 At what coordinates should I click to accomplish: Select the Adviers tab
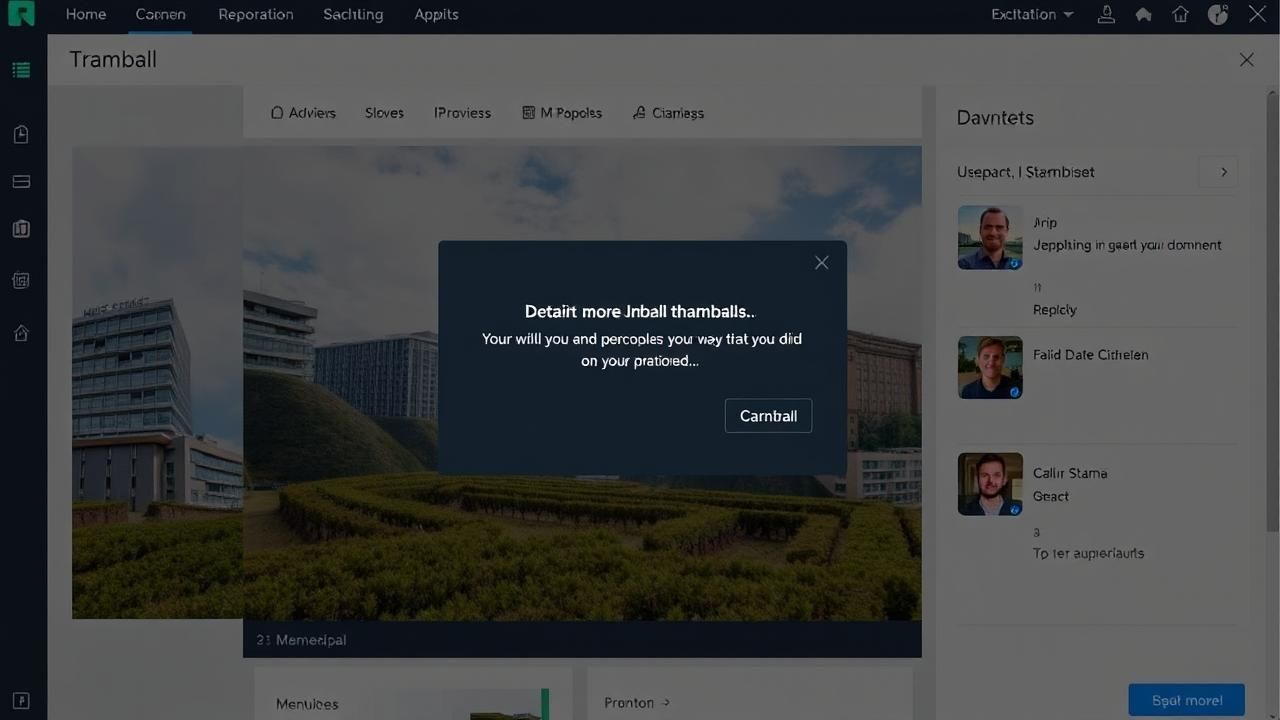[x=303, y=113]
